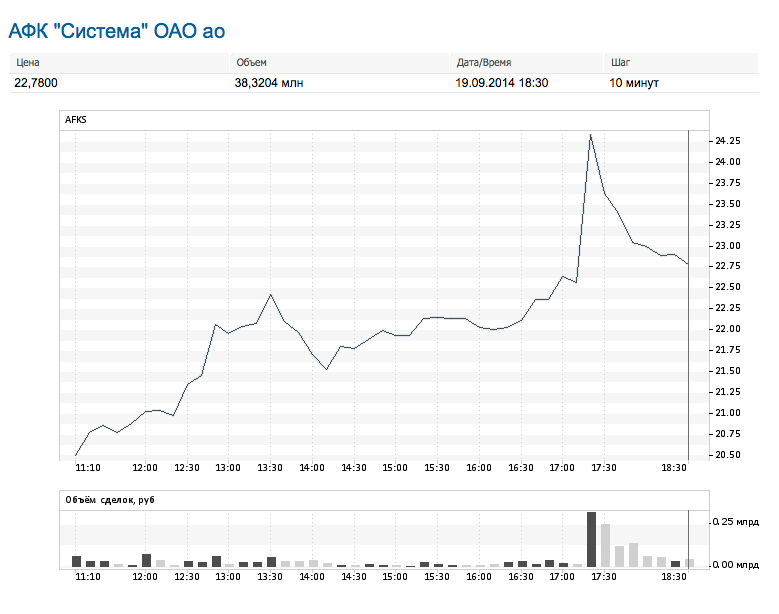The height and width of the screenshot is (614, 779).
Task: Click the 11:10 label under price chart
Action: point(88,467)
